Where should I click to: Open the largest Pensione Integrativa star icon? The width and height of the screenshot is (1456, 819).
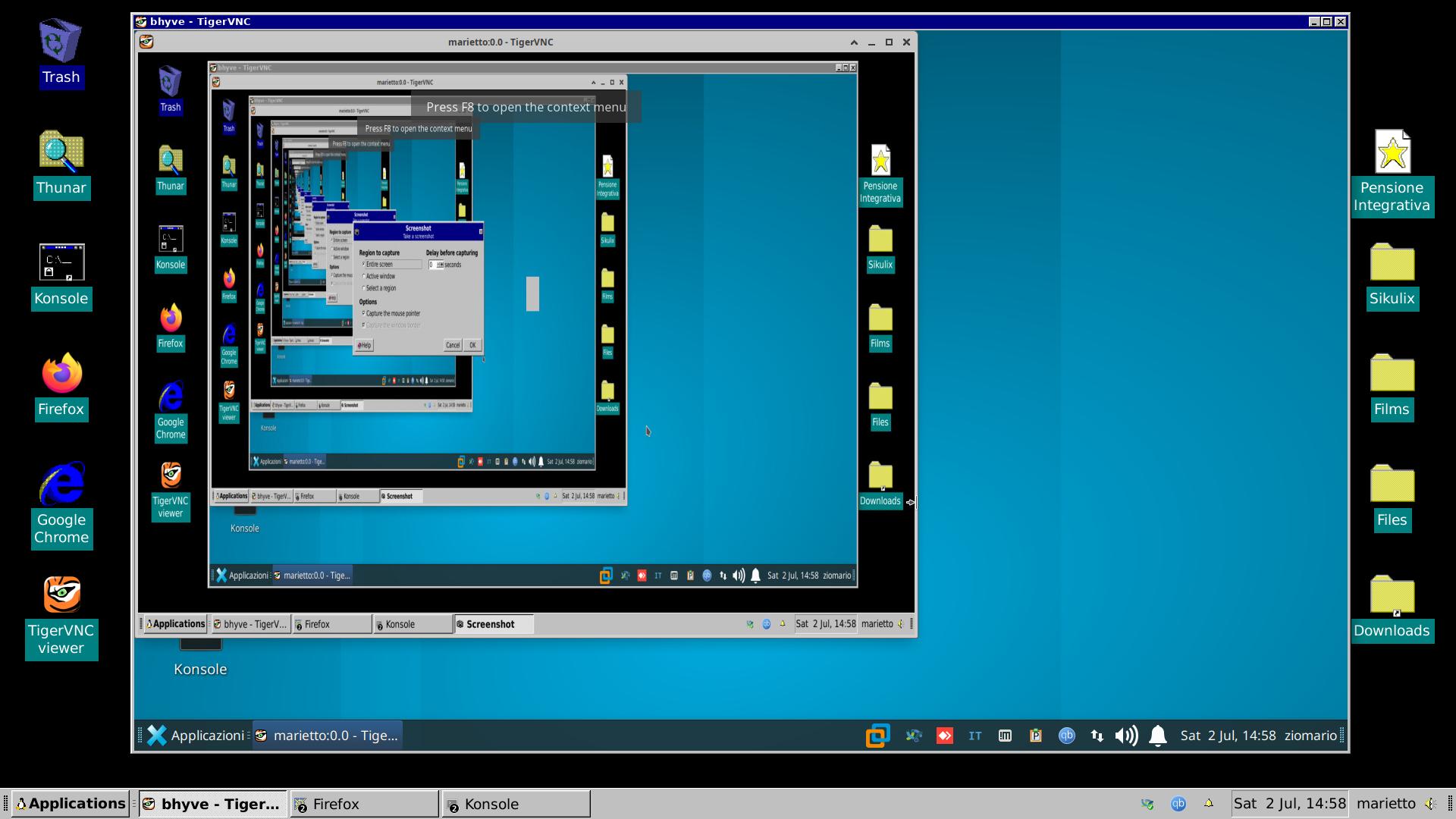(1392, 152)
